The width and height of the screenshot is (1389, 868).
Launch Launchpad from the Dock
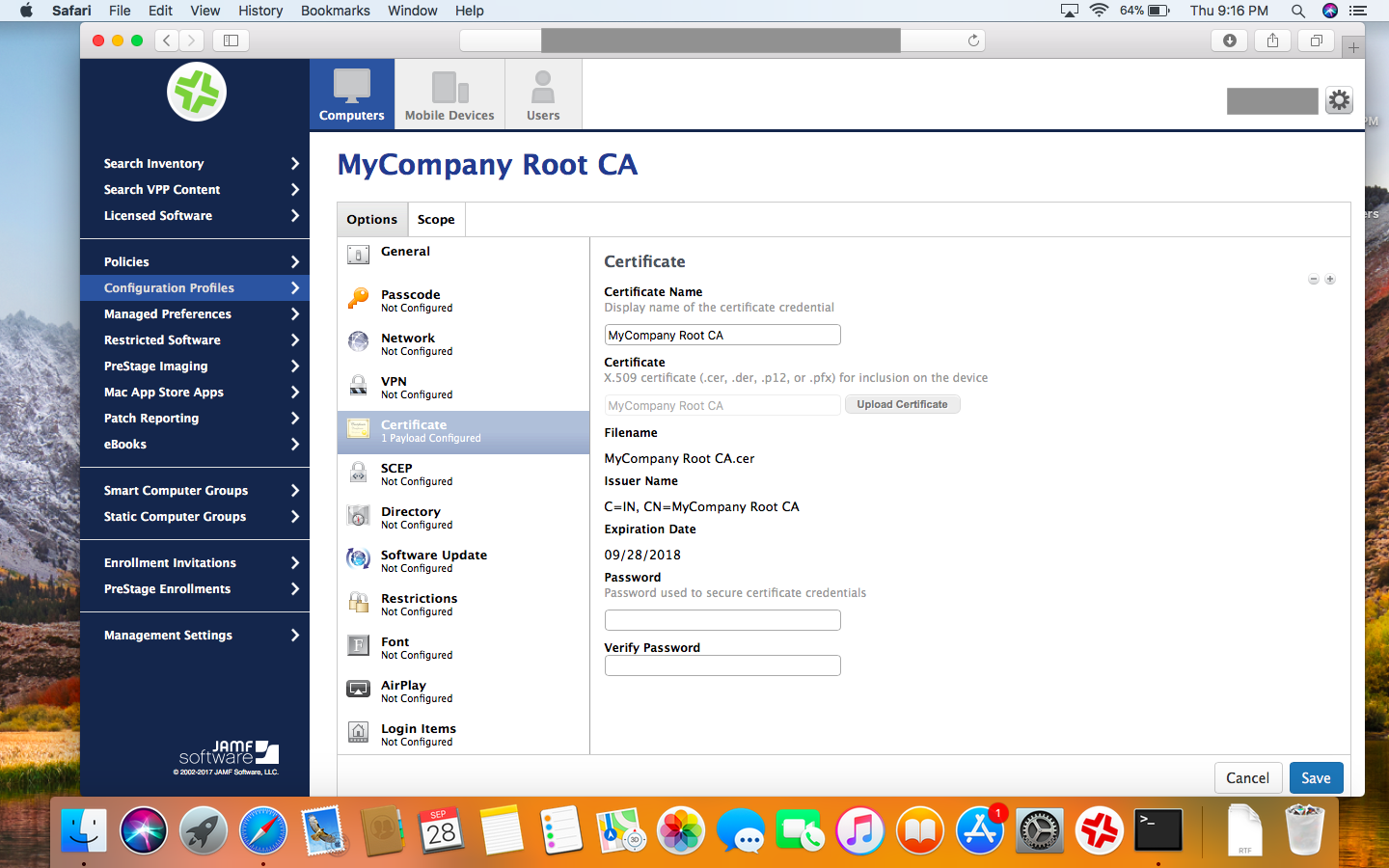[x=203, y=830]
